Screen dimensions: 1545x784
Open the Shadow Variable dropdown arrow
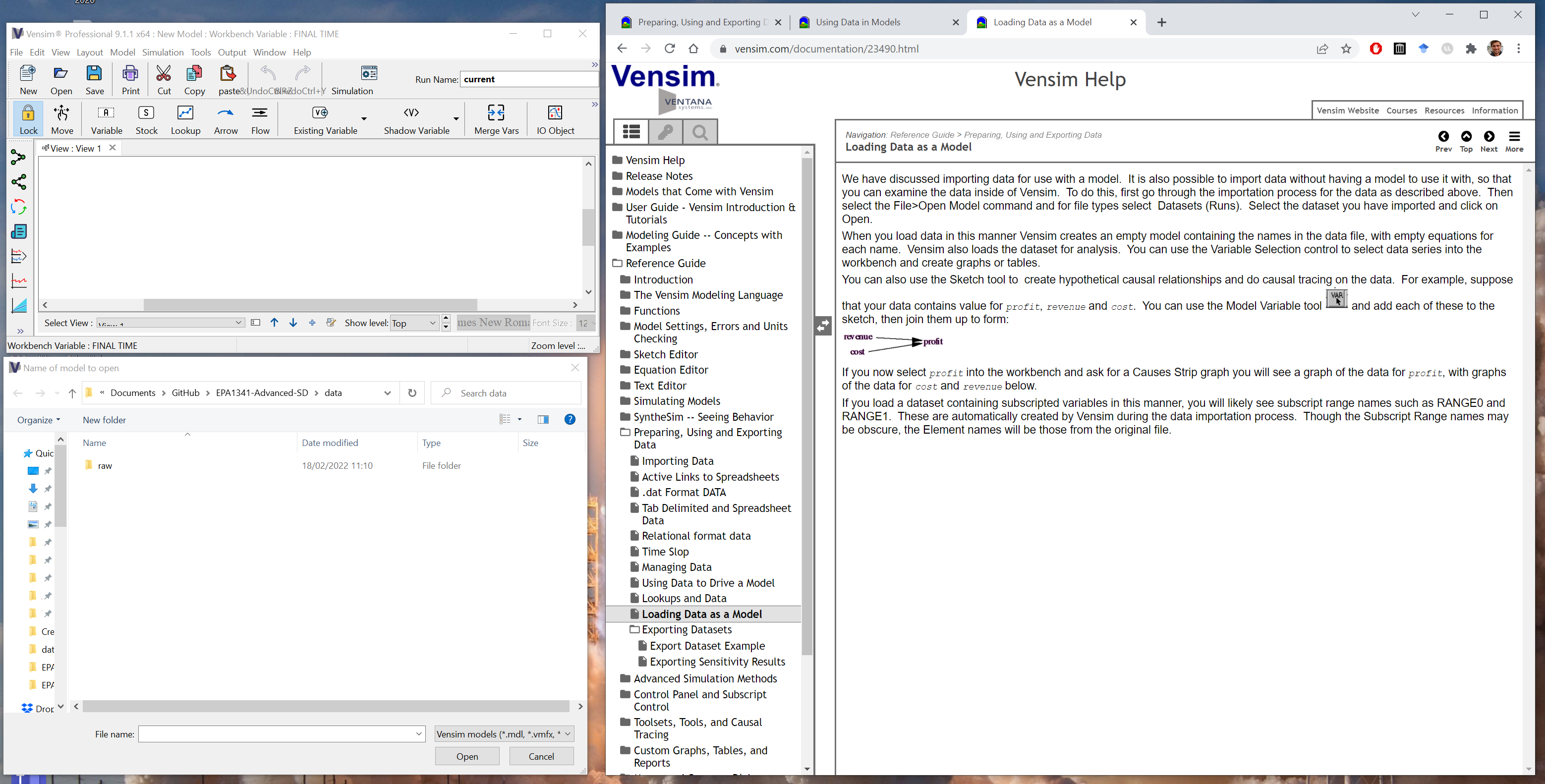(x=456, y=119)
